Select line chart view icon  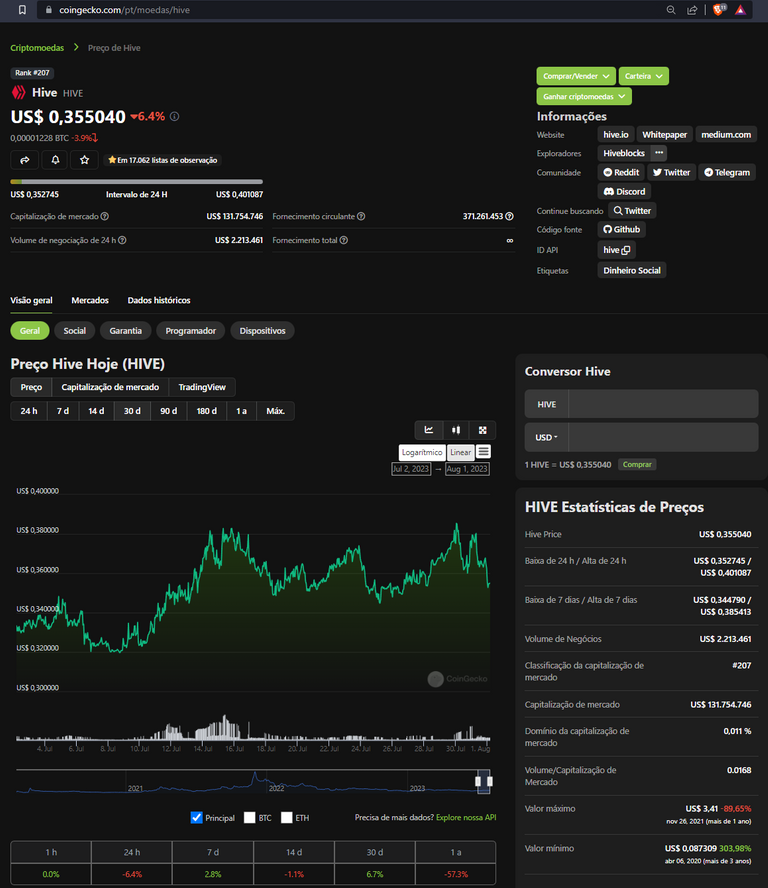tap(429, 430)
